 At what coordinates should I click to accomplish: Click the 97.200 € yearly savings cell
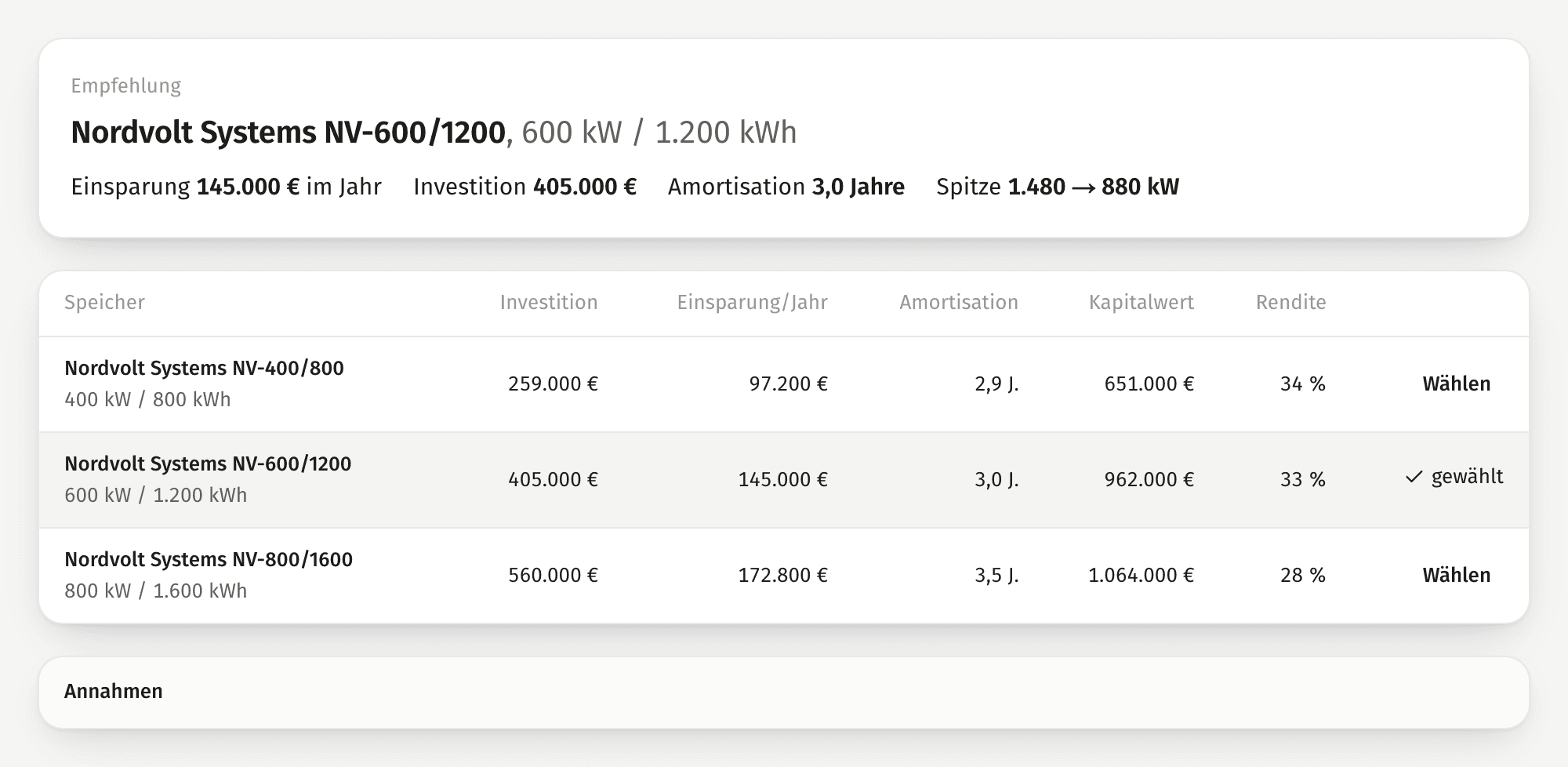pyautogui.click(x=789, y=383)
